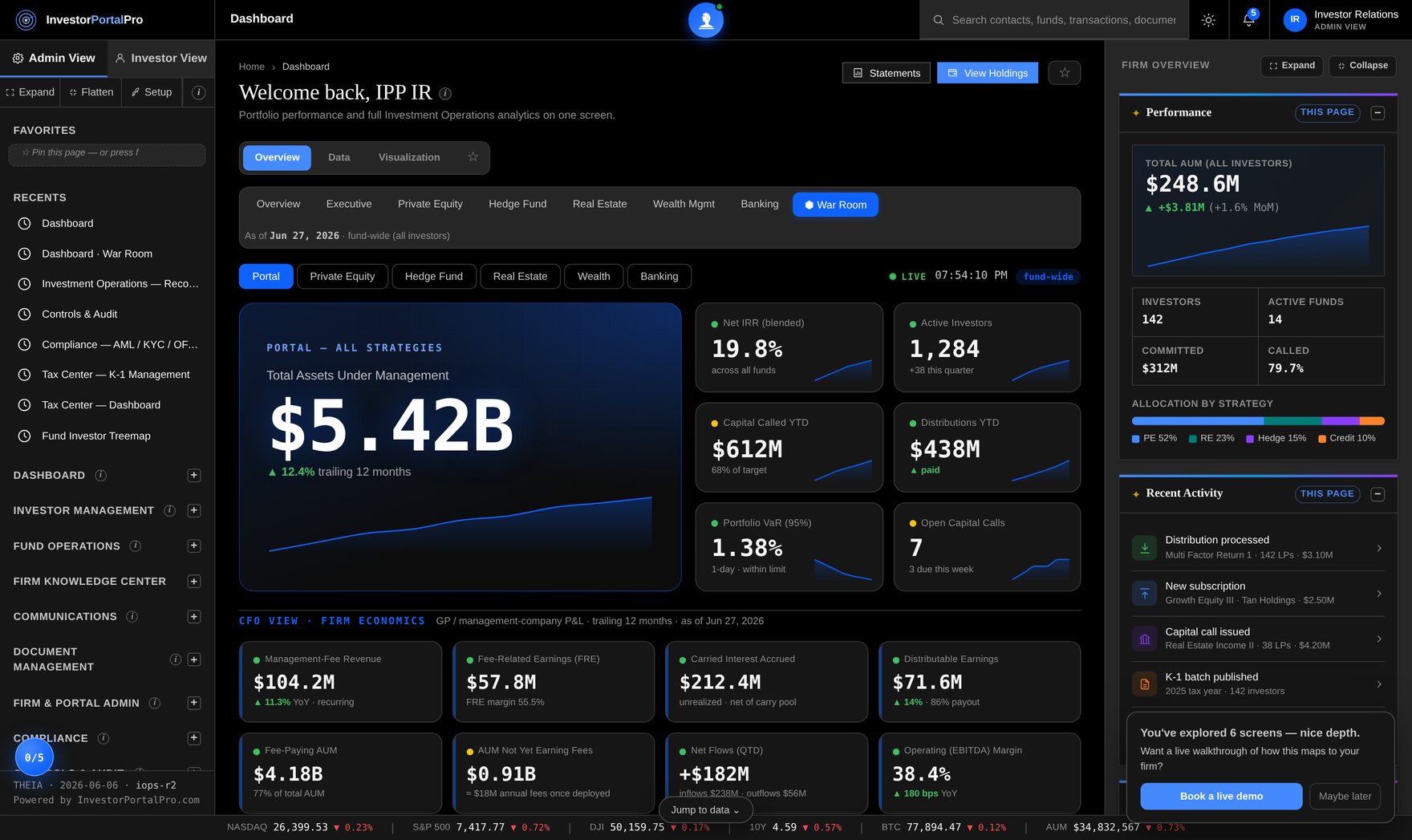Click the star beside Visualization tab

(473, 157)
